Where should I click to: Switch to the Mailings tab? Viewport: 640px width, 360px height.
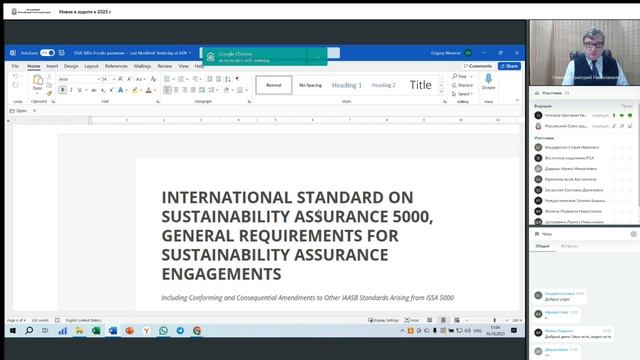point(142,66)
